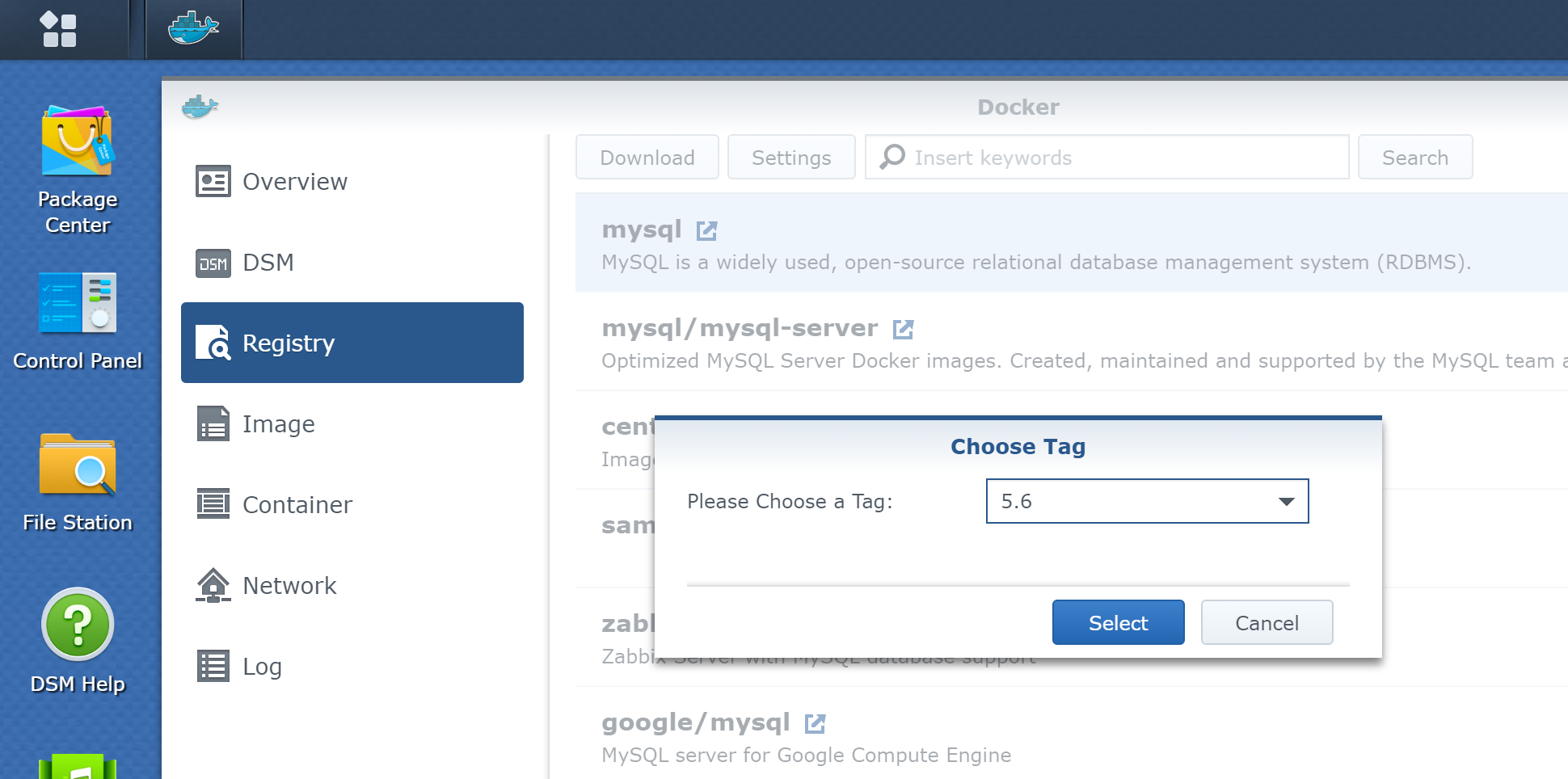The image size is (1568, 779).
Task: Open the Network section
Action: (289, 586)
